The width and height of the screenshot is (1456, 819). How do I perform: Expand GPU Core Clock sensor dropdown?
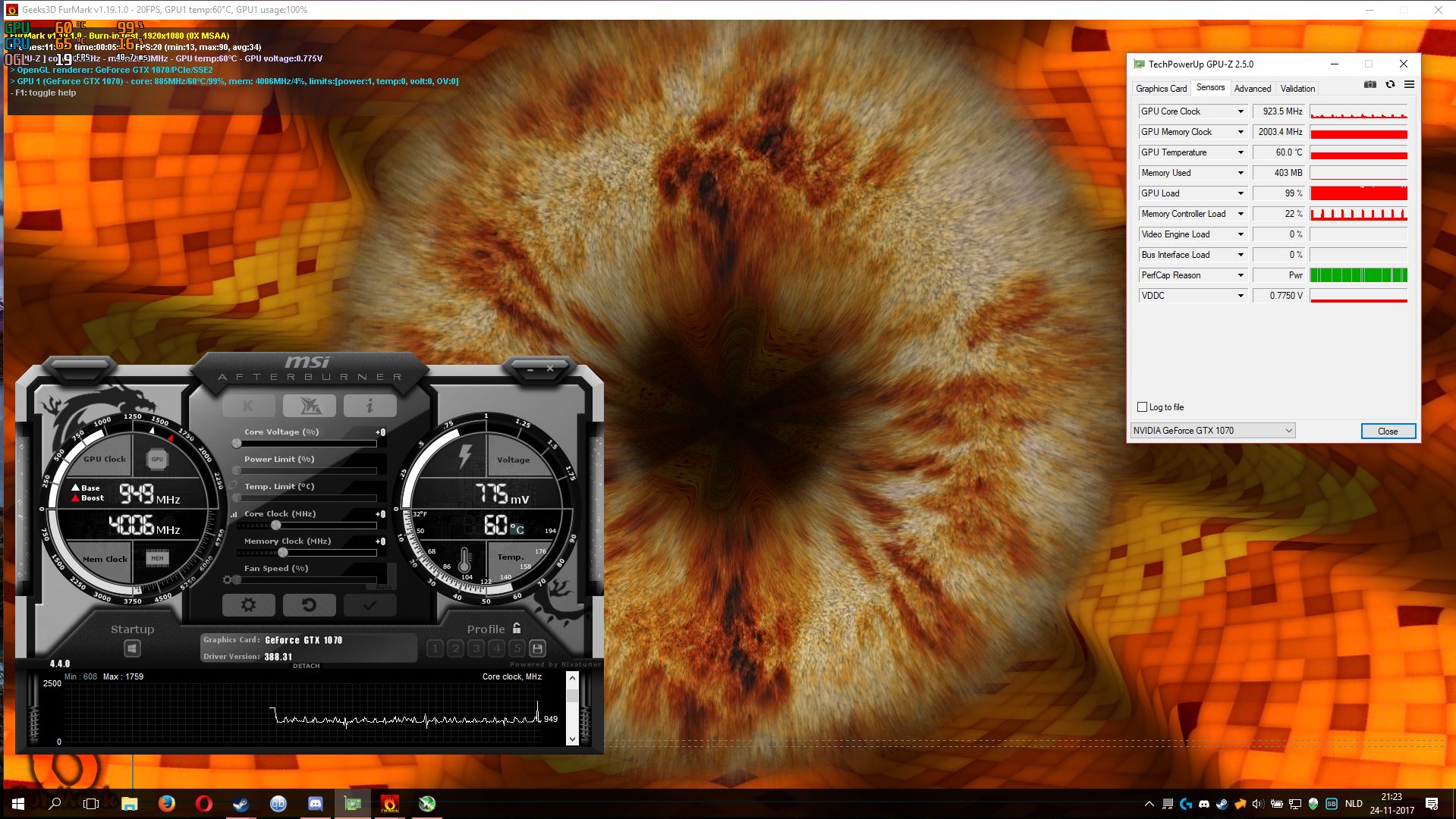[x=1241, y=111]
